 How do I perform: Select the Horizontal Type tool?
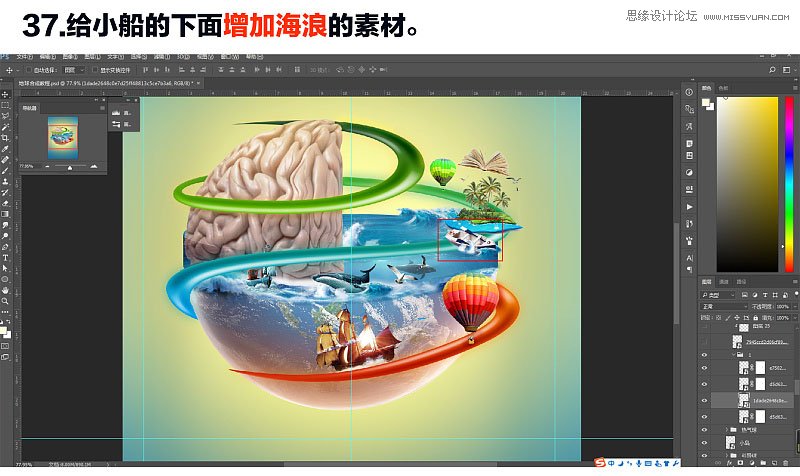pyautogui.click(x=5, y=258)
